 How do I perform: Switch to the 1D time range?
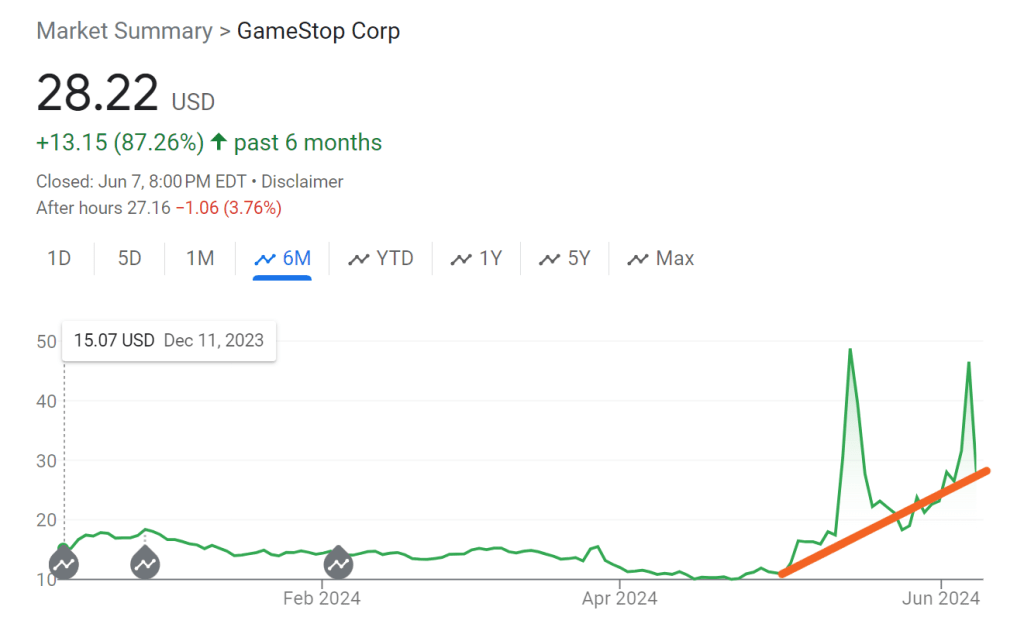click(x=59, y=259)
